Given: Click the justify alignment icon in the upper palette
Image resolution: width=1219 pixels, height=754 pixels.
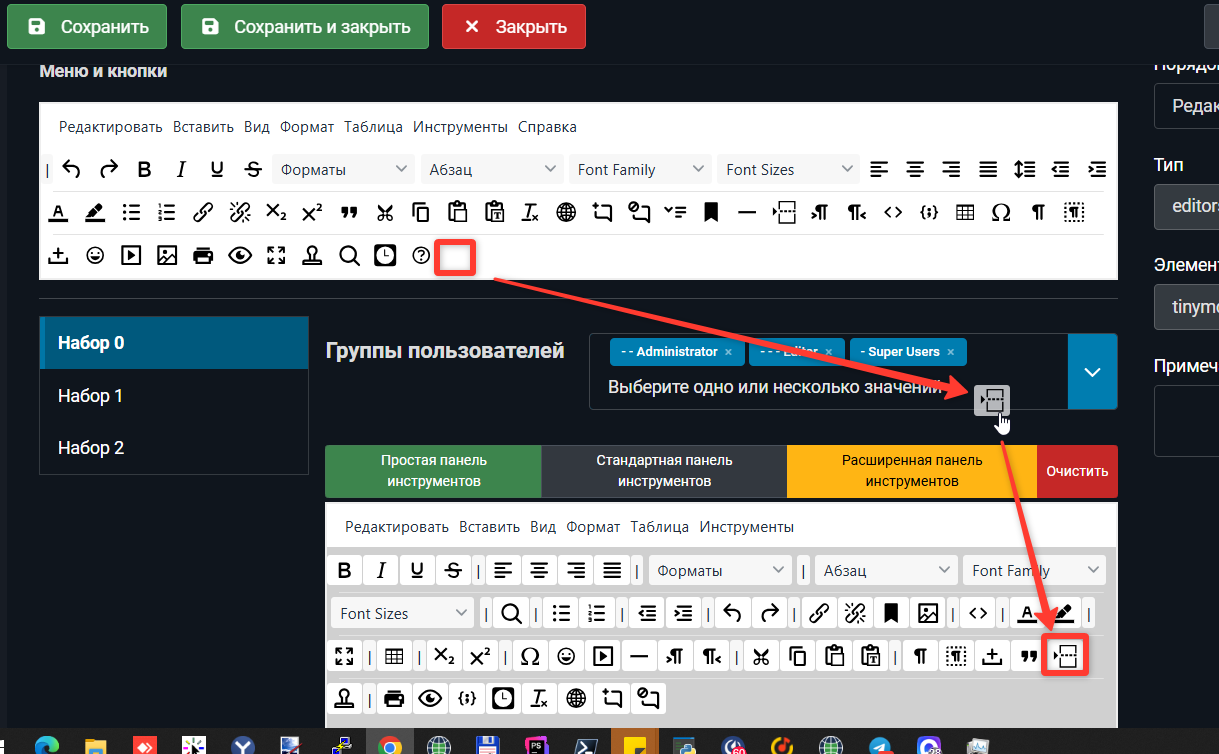Looking at the screenshot, I should point(988,169).
